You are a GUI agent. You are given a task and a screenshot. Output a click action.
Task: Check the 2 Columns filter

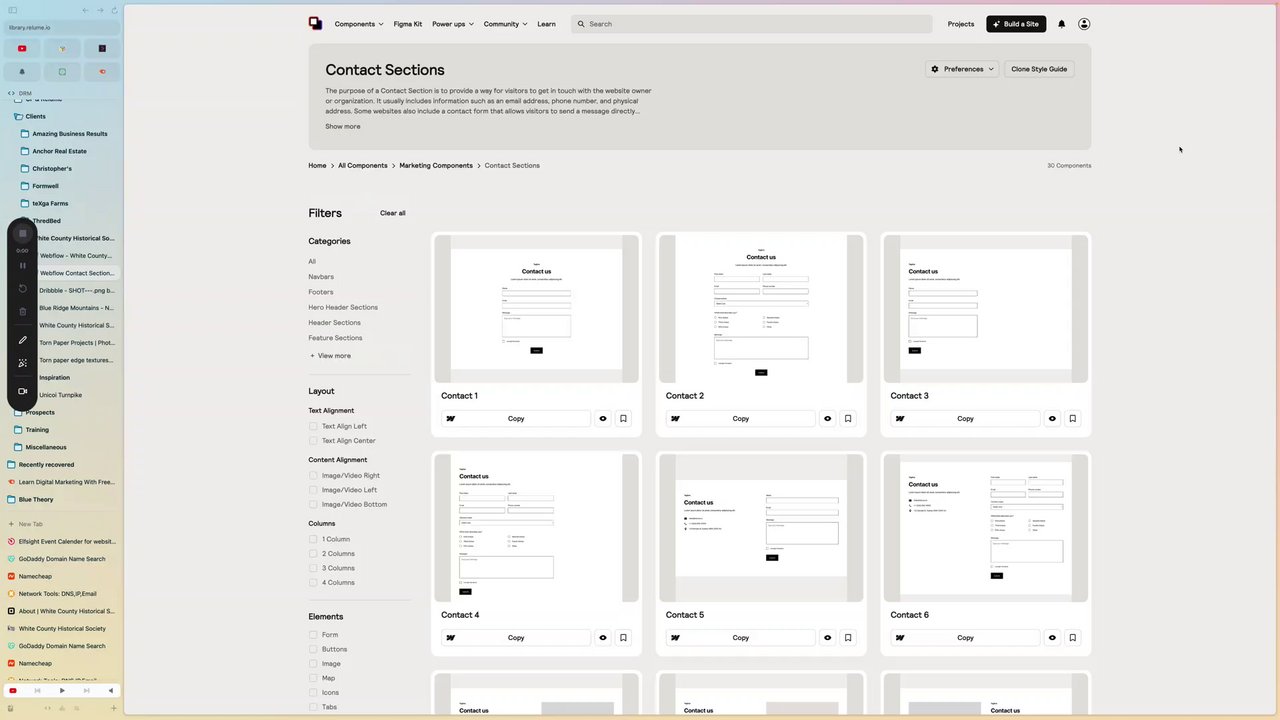pos(313,554)
